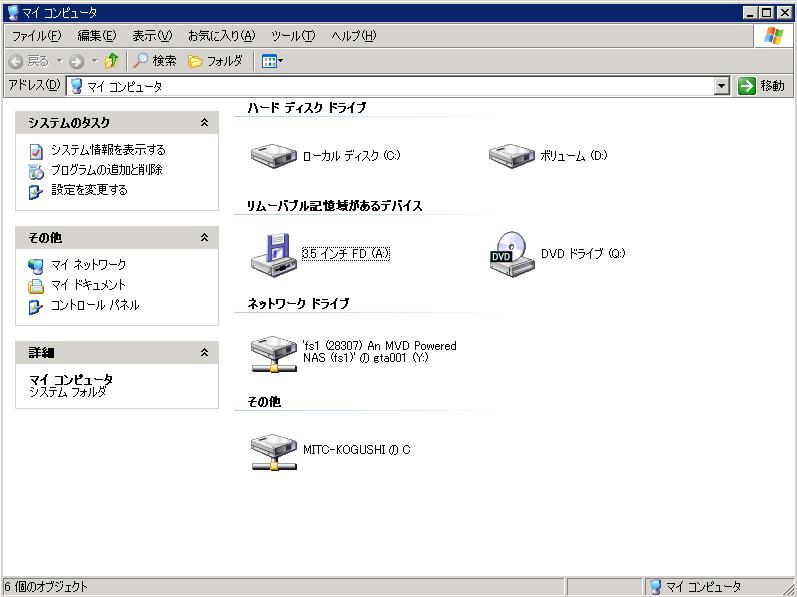
Task: Open コントロール パネル link
Action: [95, 305]
